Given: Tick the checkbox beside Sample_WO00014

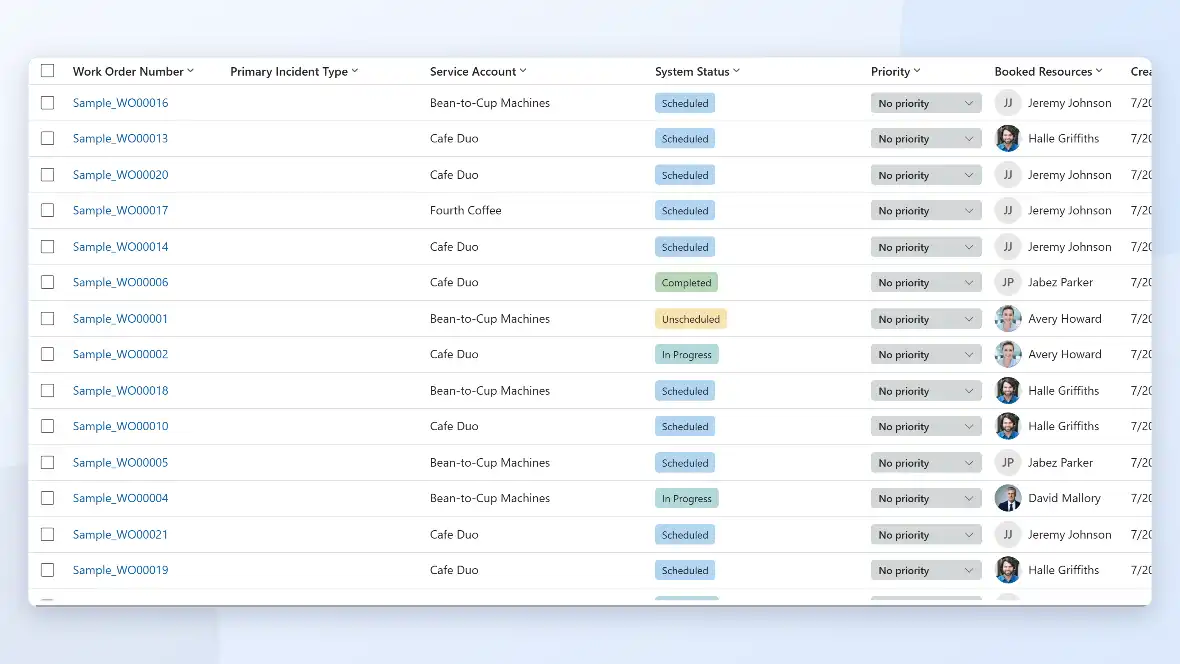Looking at the screenshot, I should [x=47, y=246].
